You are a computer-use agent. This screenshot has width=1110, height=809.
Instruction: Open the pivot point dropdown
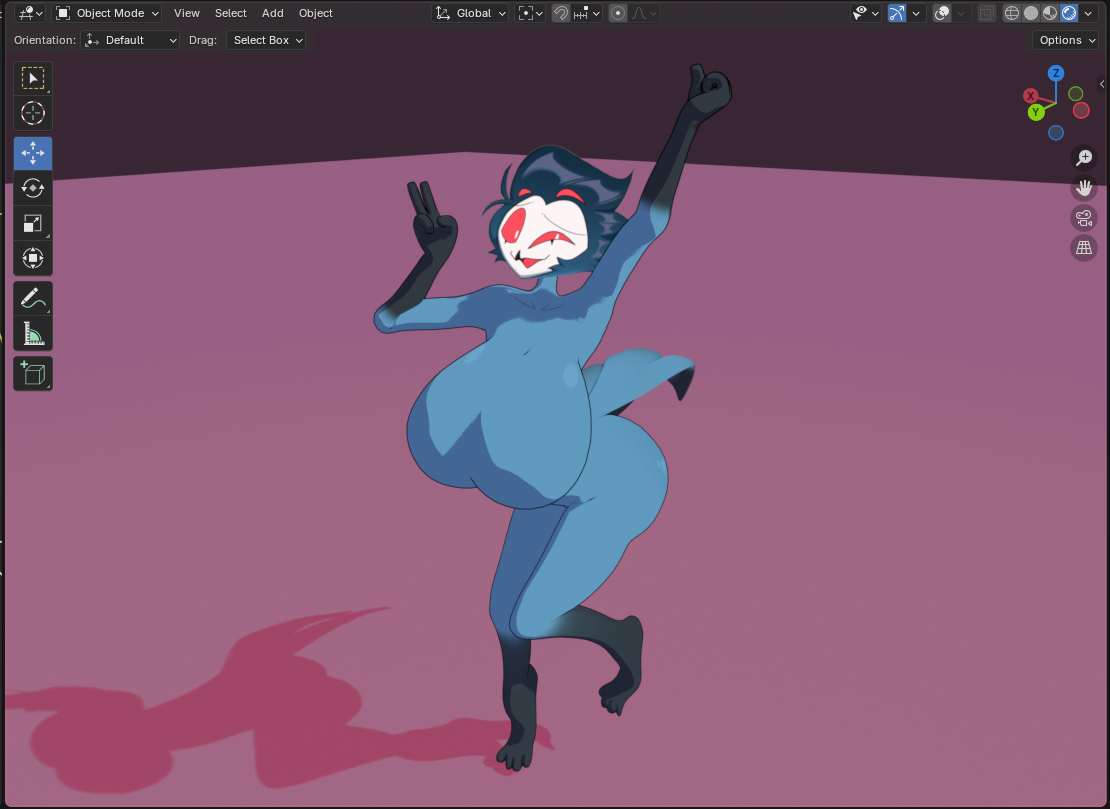tap(530, 13)
